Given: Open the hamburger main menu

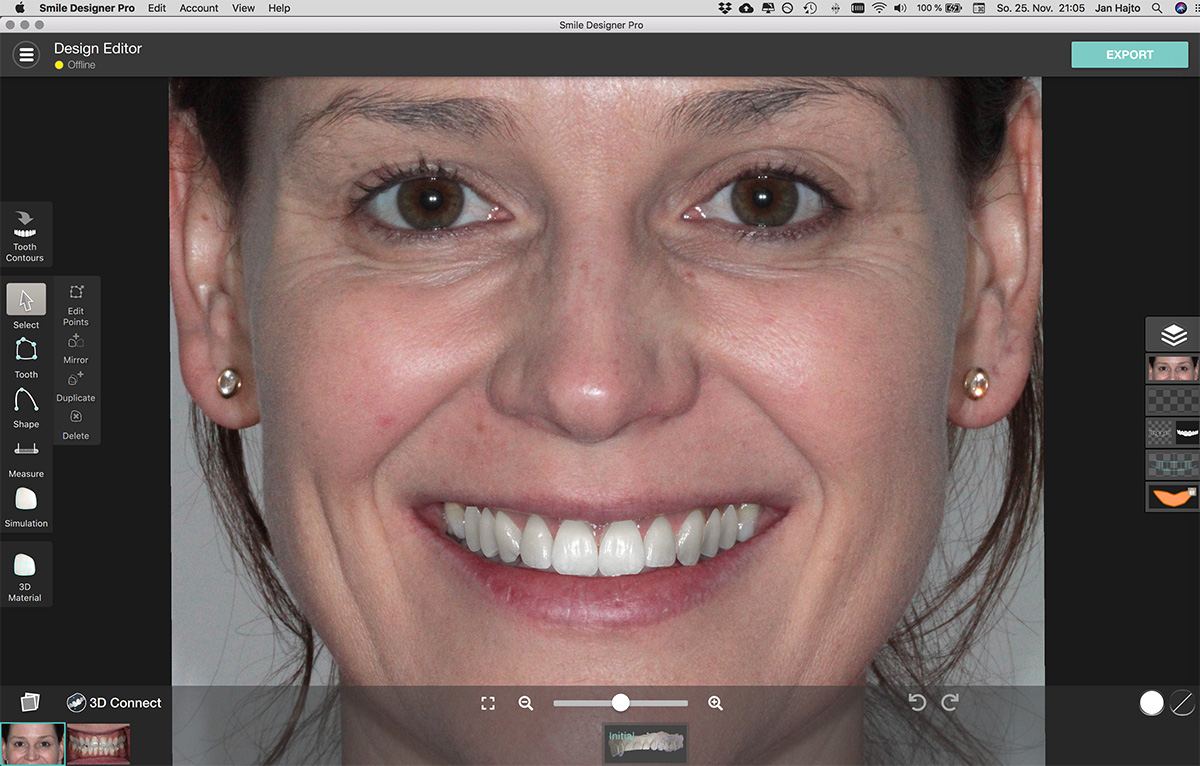Looking at the screenshot, I should [26, 55].
